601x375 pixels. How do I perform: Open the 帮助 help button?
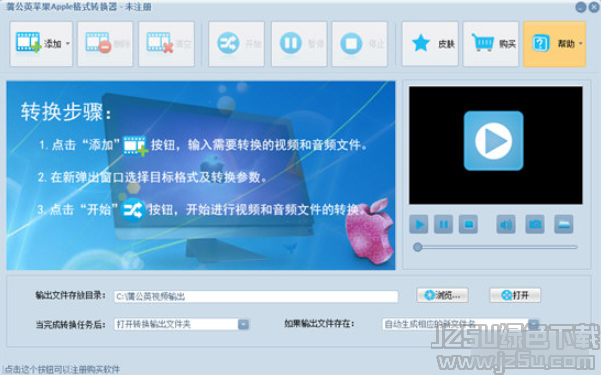coord(555,44)
